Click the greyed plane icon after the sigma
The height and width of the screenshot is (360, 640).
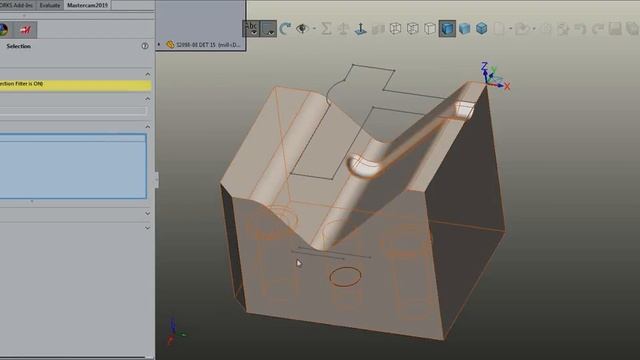tap(344, 29)
